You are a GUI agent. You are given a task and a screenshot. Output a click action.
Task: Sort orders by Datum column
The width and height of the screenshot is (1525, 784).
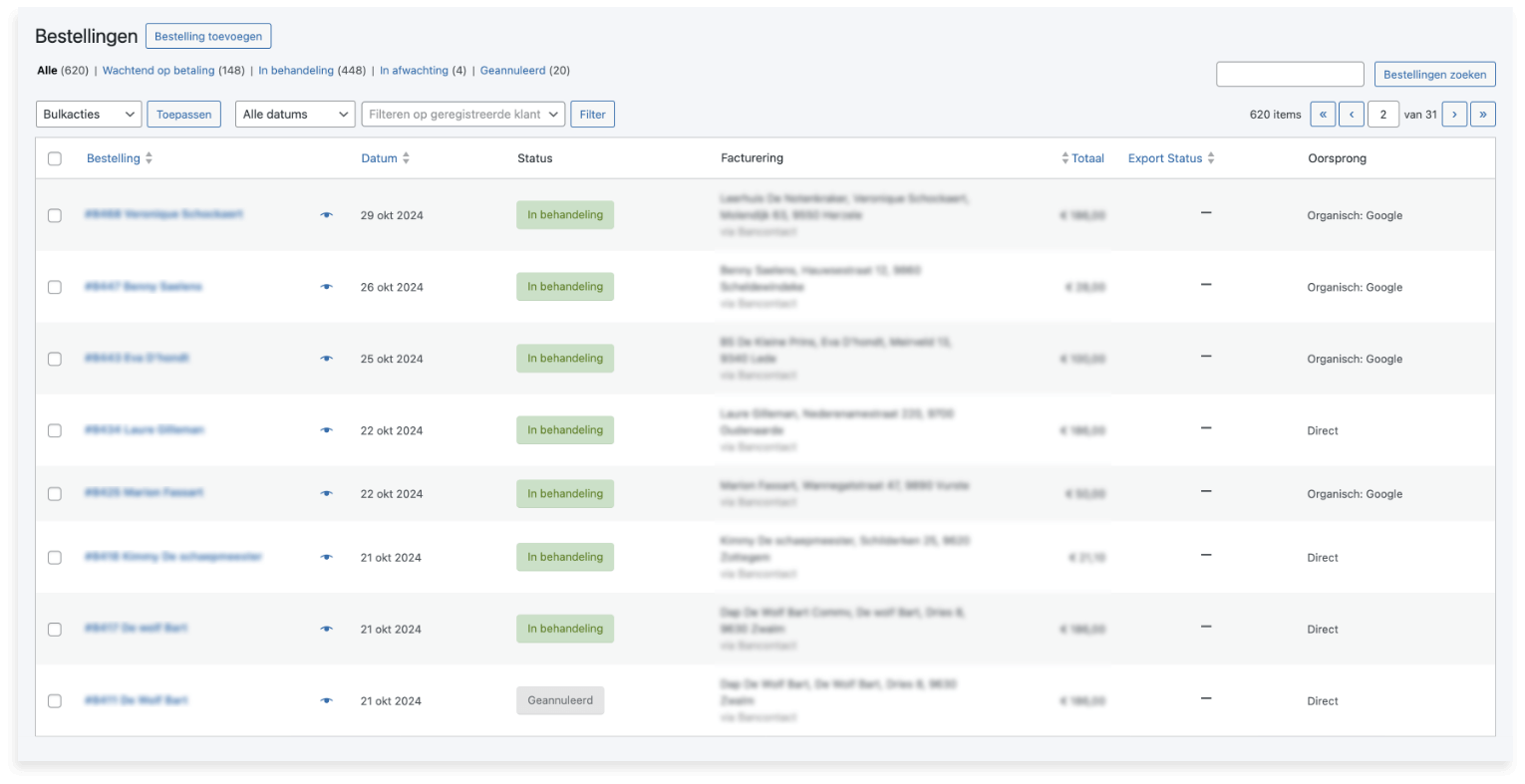coord(385,158)
